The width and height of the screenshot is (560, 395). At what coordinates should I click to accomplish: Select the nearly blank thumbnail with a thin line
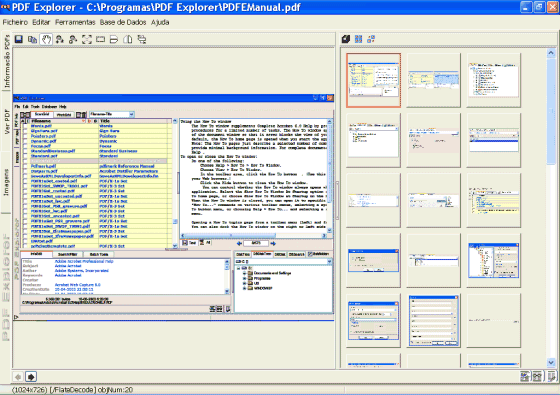click(493, 320)
